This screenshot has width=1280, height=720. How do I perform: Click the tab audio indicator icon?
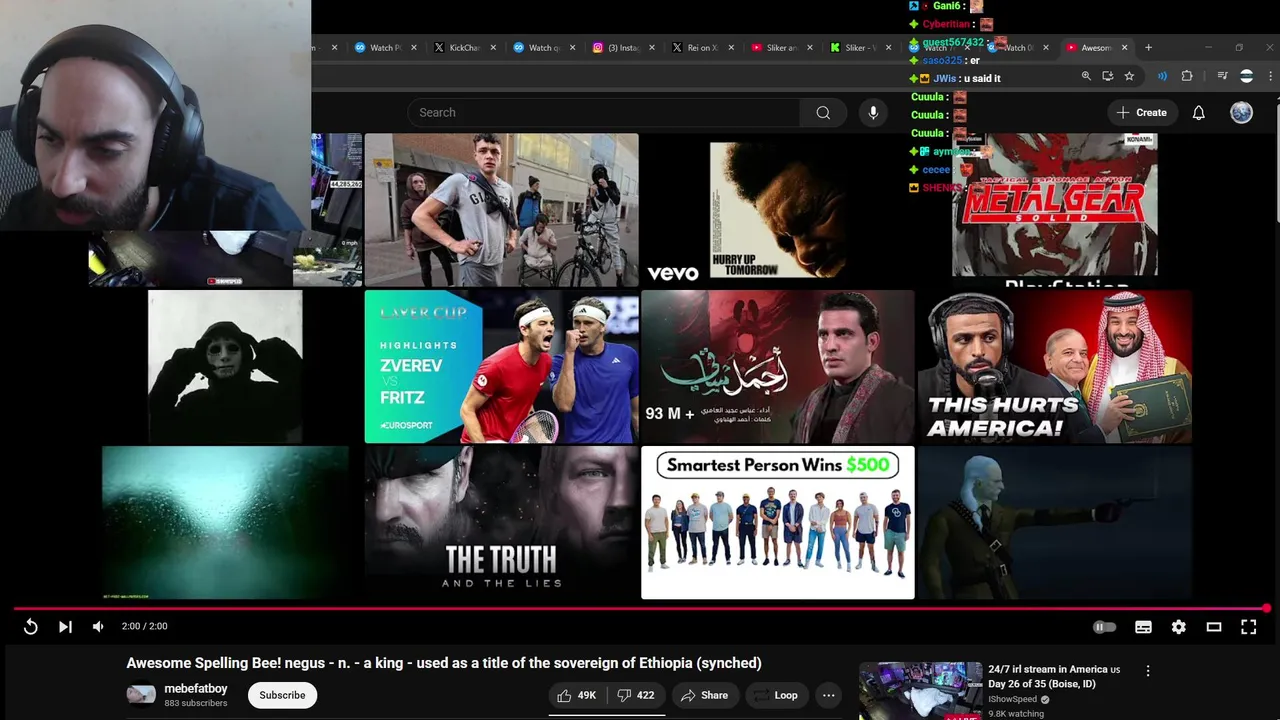(1161, 76)
